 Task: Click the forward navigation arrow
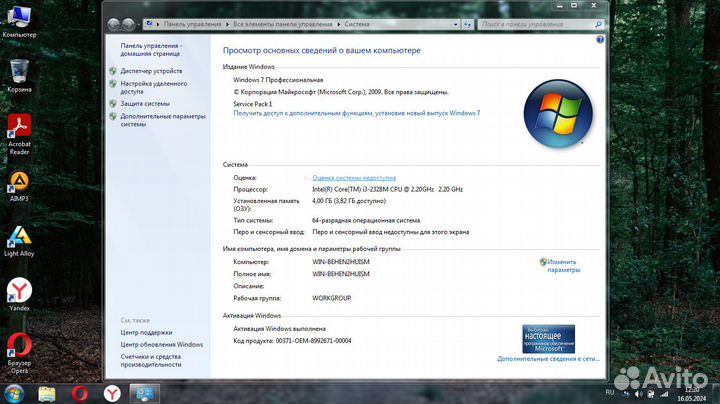point(129,24)
